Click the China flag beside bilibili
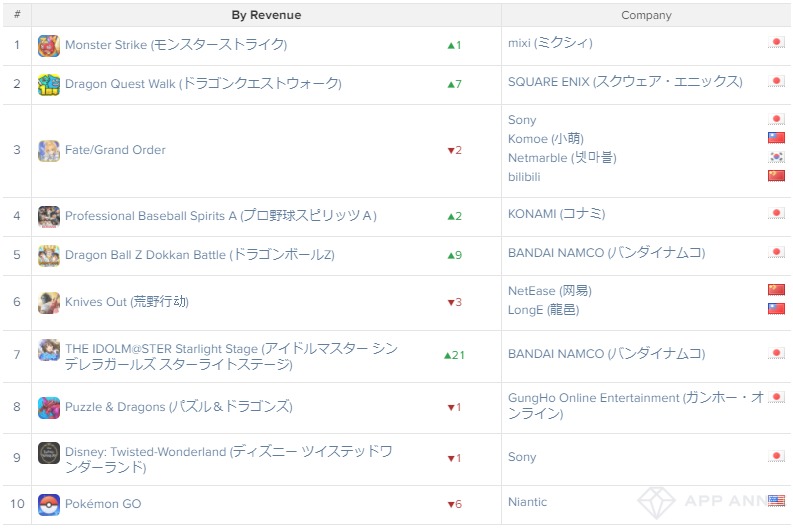This screenshot has width=793, height=530. click(x=776, y=176)
